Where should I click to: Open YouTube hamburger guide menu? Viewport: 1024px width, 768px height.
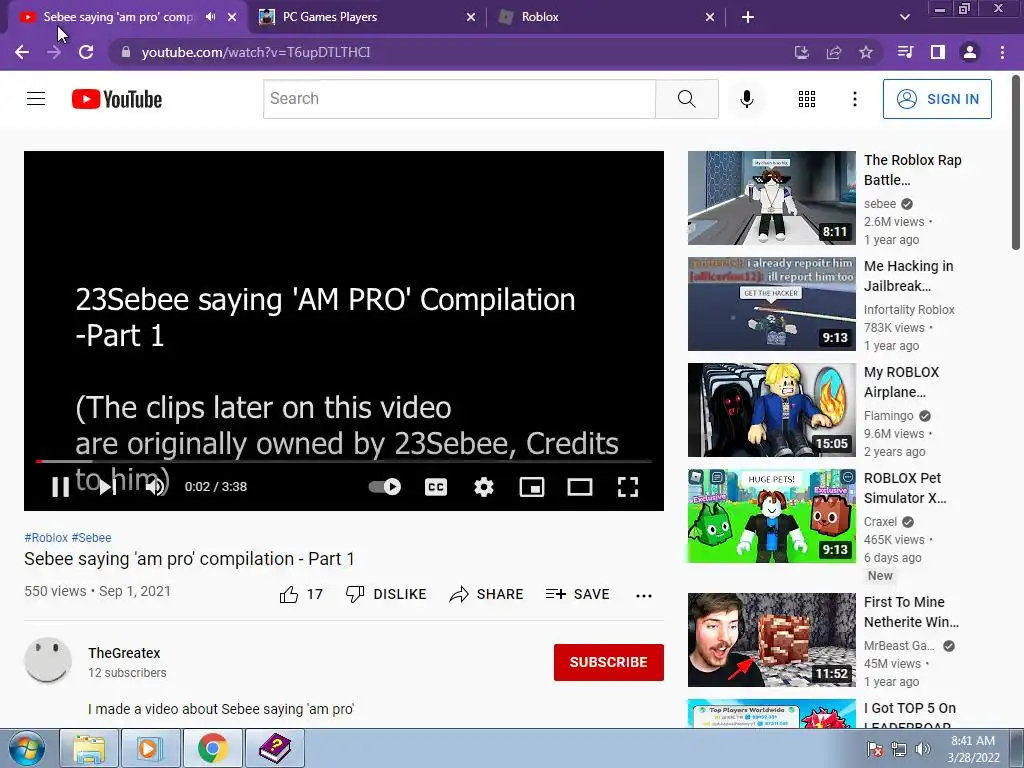pos(36,99)
